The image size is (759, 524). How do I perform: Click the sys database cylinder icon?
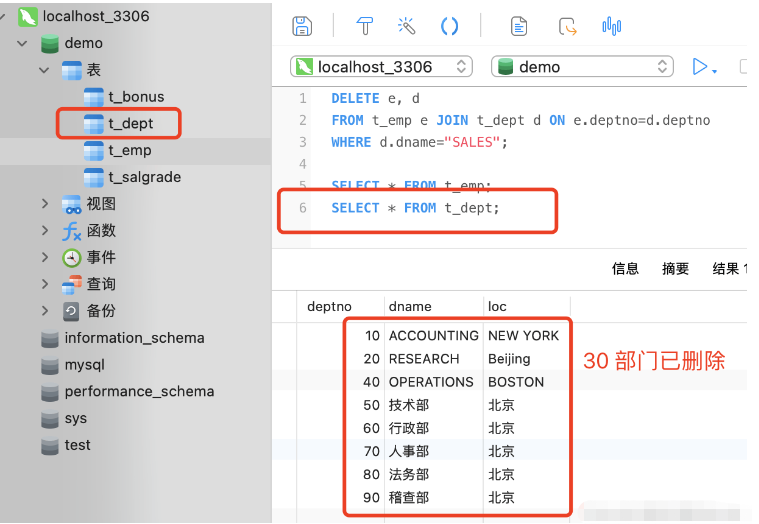pos(50,419)
